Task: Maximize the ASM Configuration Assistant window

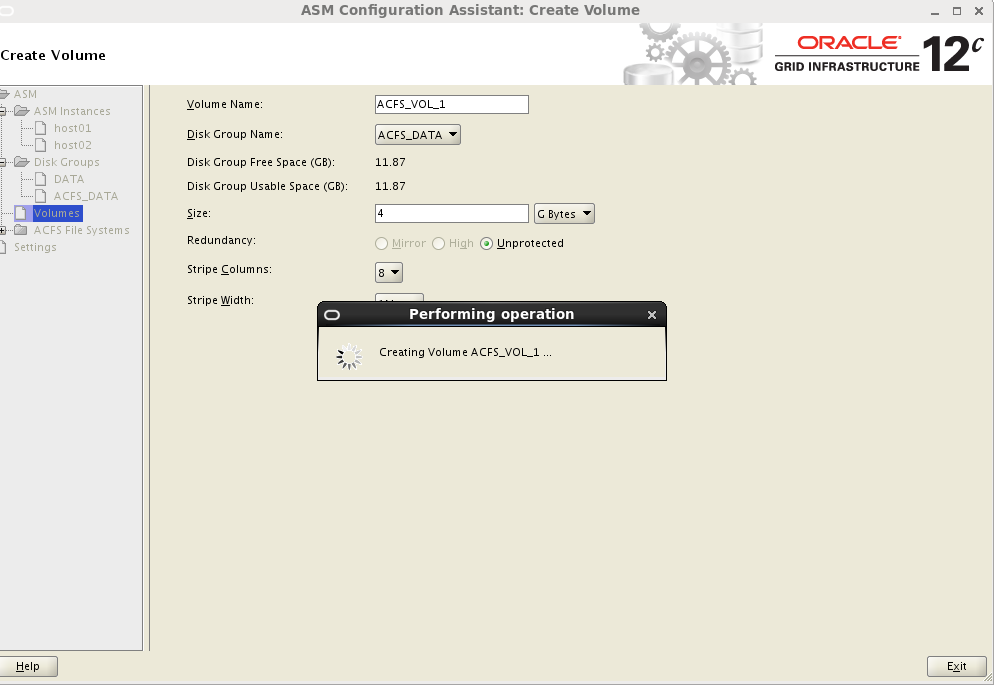Action: click(957, 11)
